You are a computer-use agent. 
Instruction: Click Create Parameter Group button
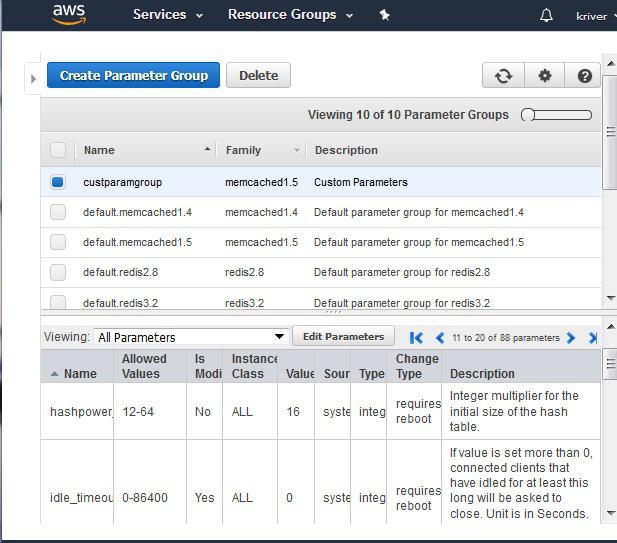click(133, 76)
